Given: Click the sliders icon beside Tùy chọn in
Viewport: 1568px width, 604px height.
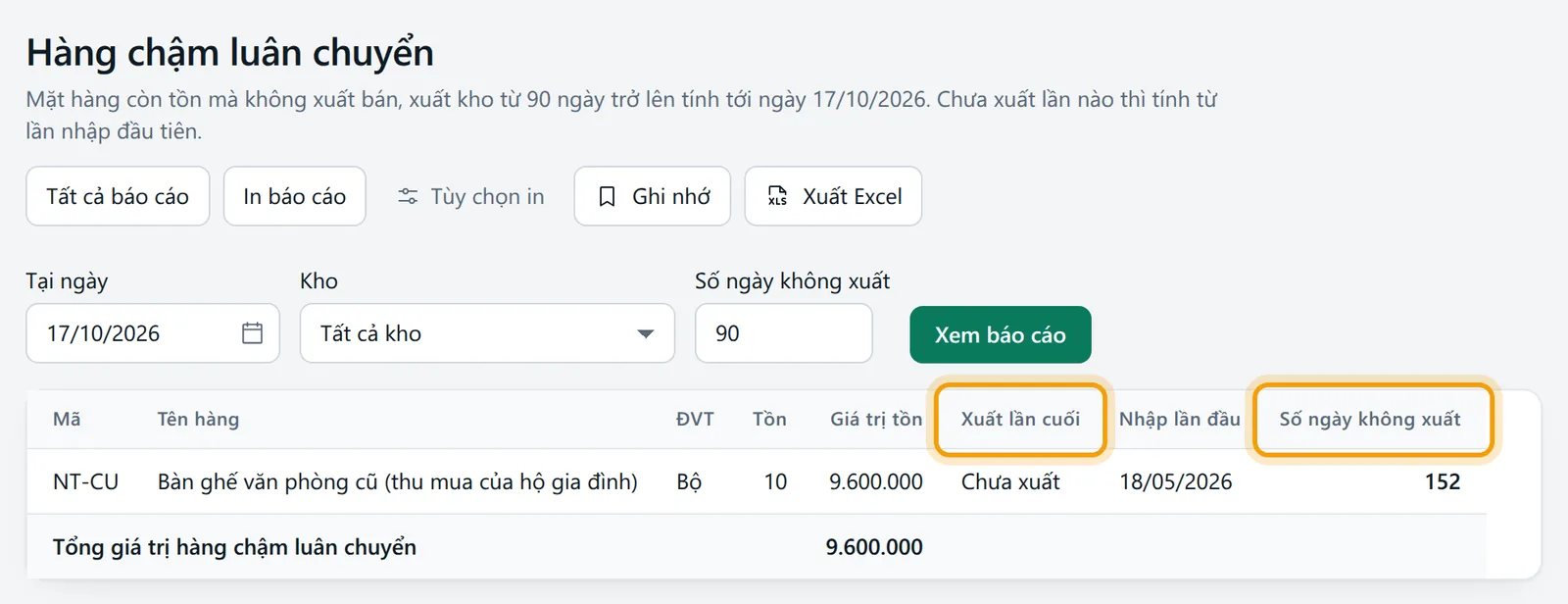Looking at the screenshot, I should click(408, 196).
